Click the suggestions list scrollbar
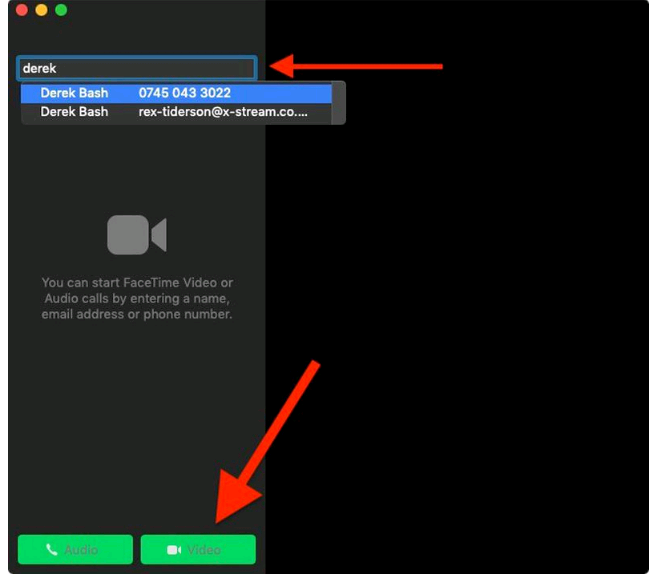Image resolution: width=651 pixels, height=577 pixels. [338, 103]
